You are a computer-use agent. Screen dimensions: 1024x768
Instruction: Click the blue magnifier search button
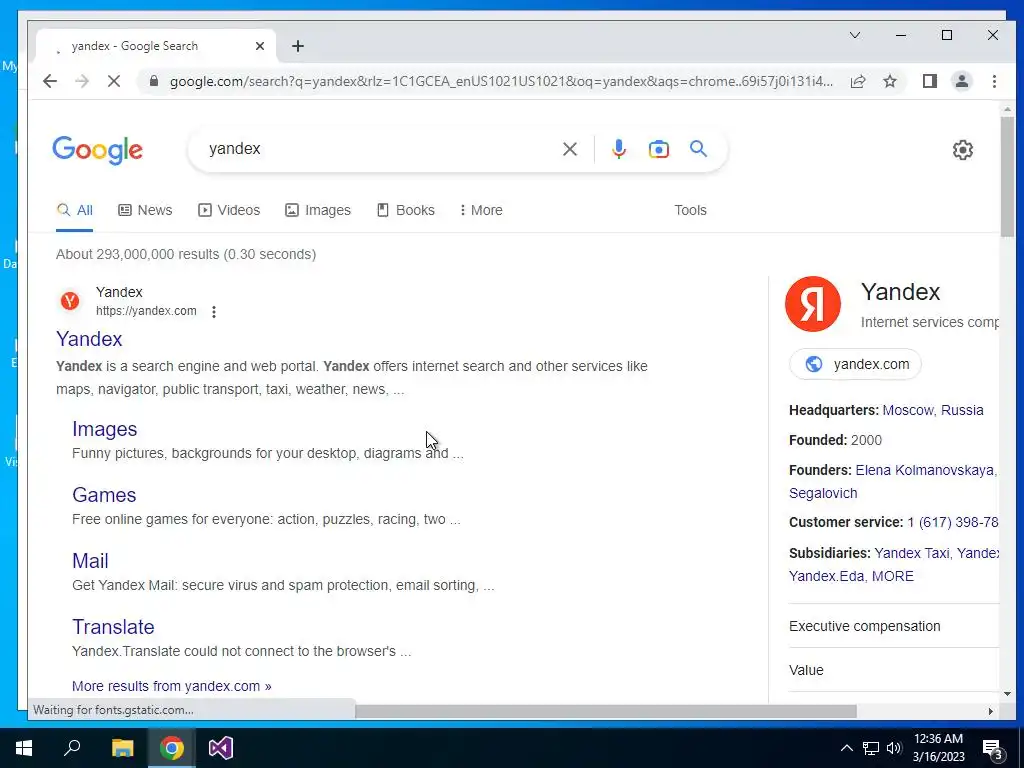[698, 149]
